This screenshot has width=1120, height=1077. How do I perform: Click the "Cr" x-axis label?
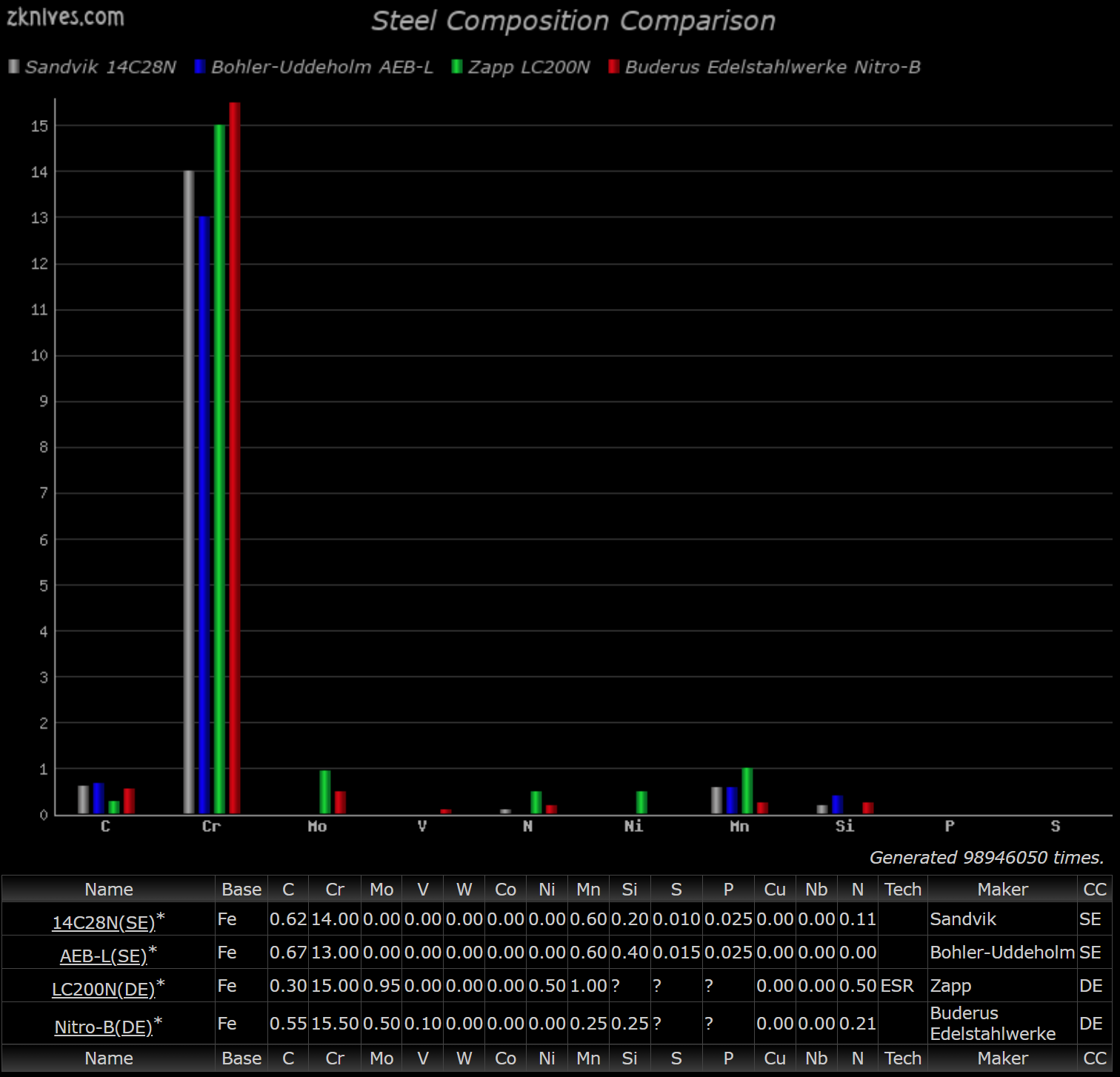click(211, 826)
